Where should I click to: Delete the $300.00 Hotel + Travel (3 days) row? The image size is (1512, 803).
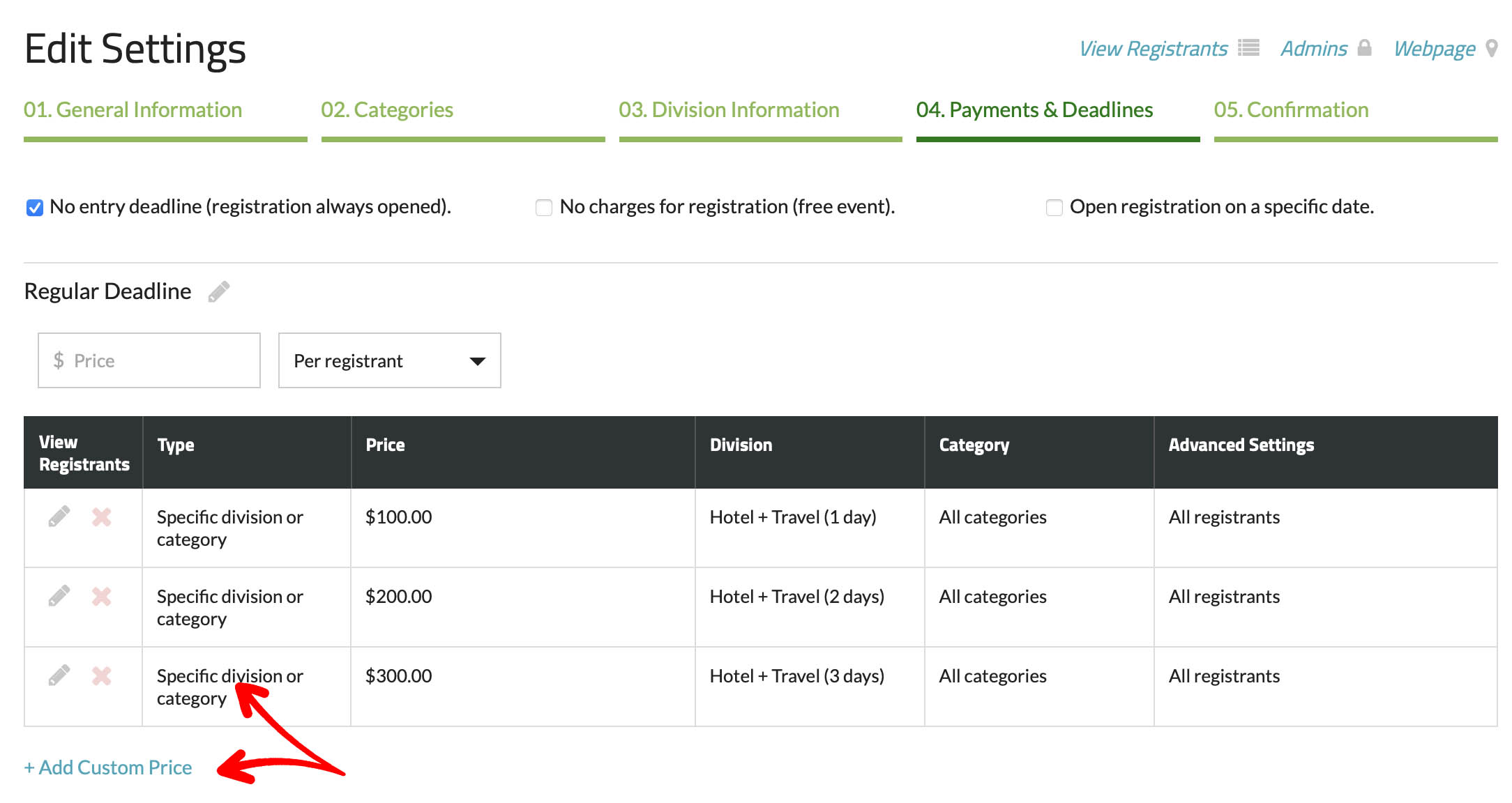pos(102,675)
